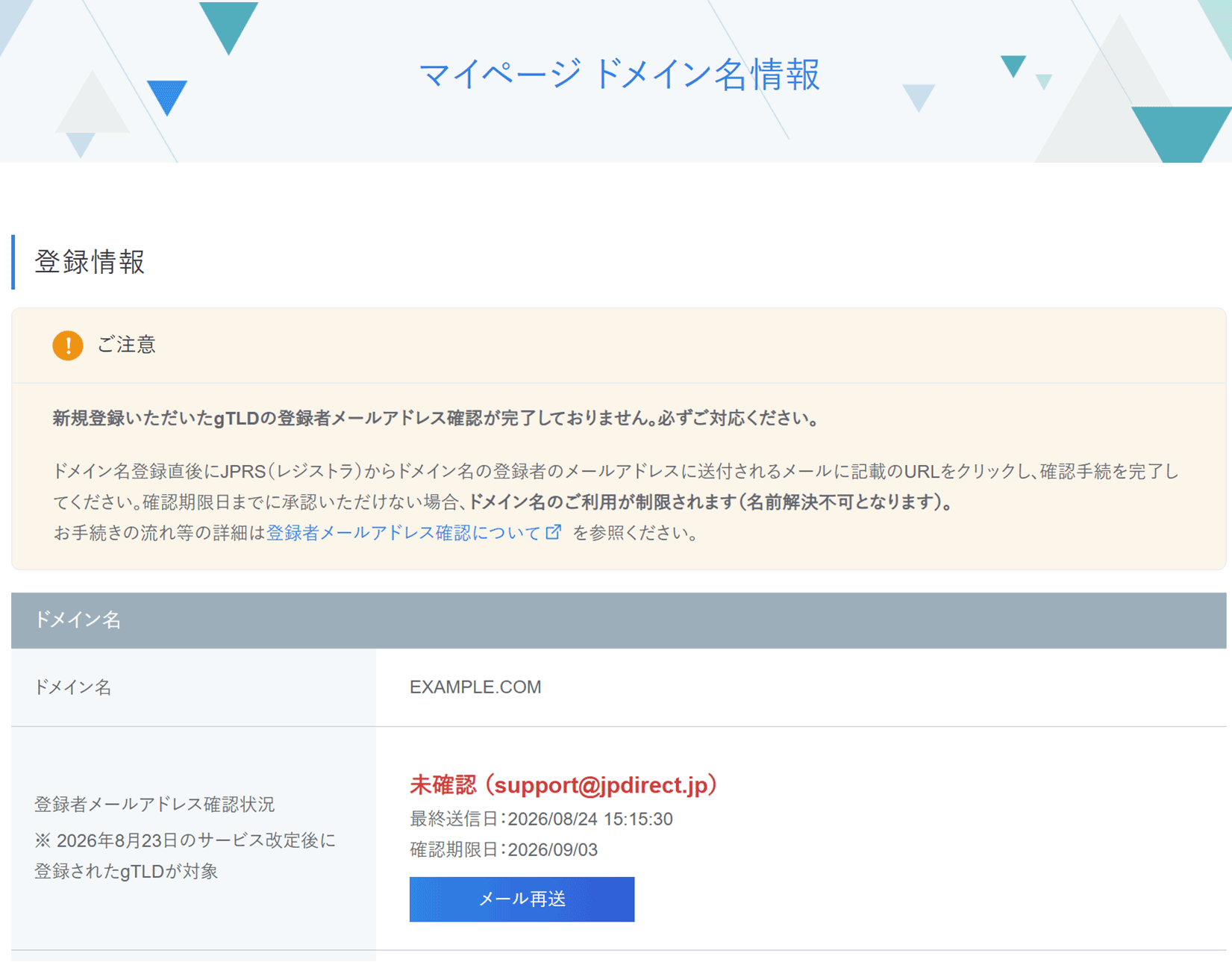Click the 確認期限日 2026/09/03 line
This screenshot has width=1232, height=974.
504,849
